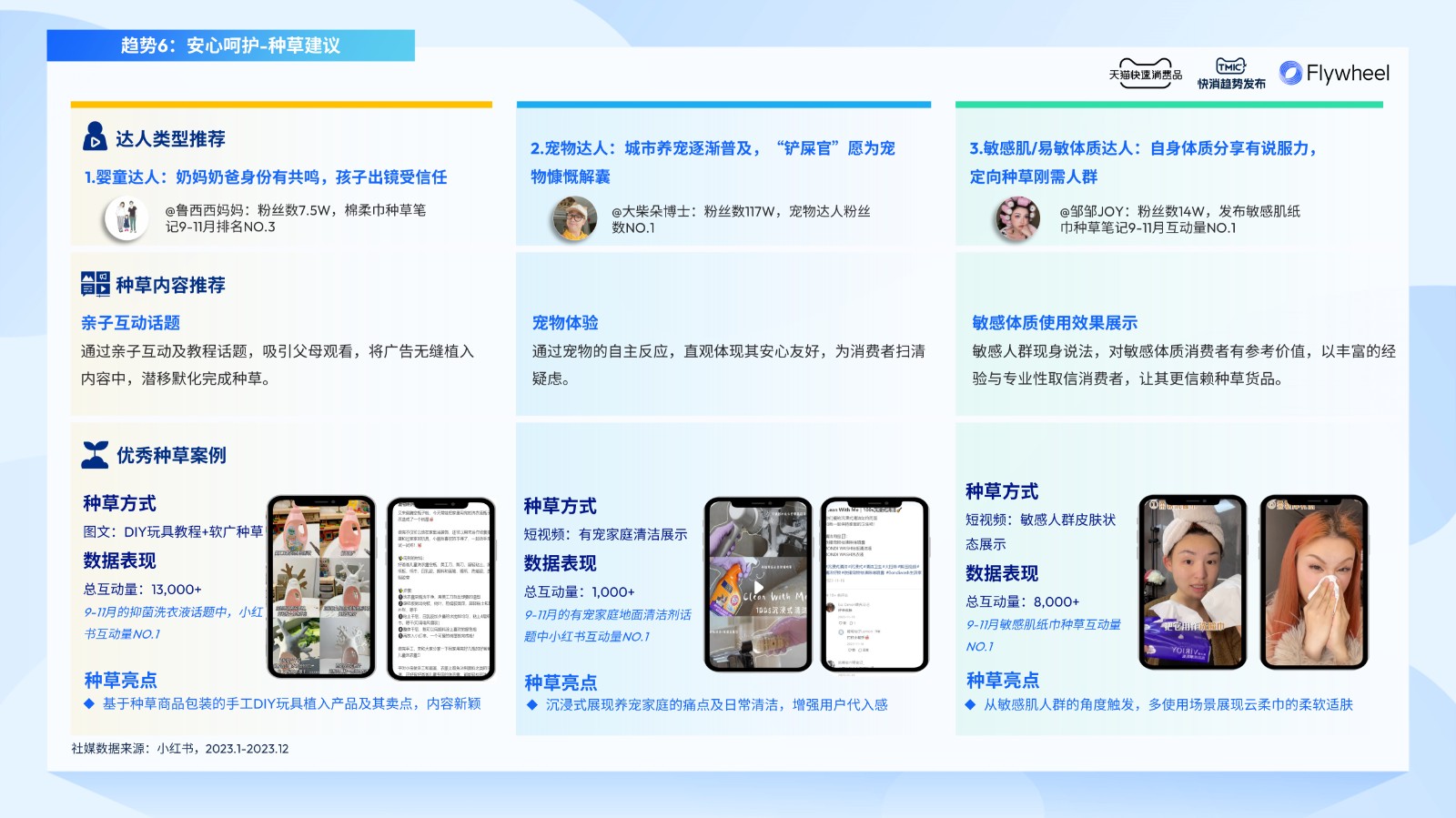Click the Flywheel logo

coord(1334,73)
